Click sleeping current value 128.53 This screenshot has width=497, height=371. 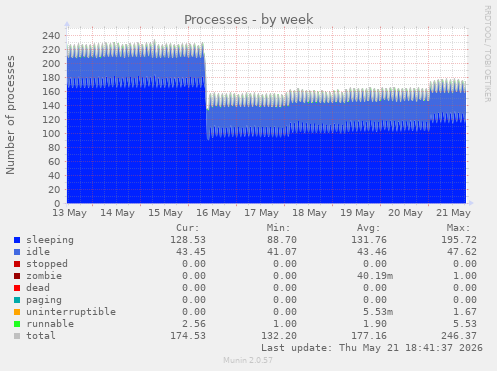(x=188, y=240)
